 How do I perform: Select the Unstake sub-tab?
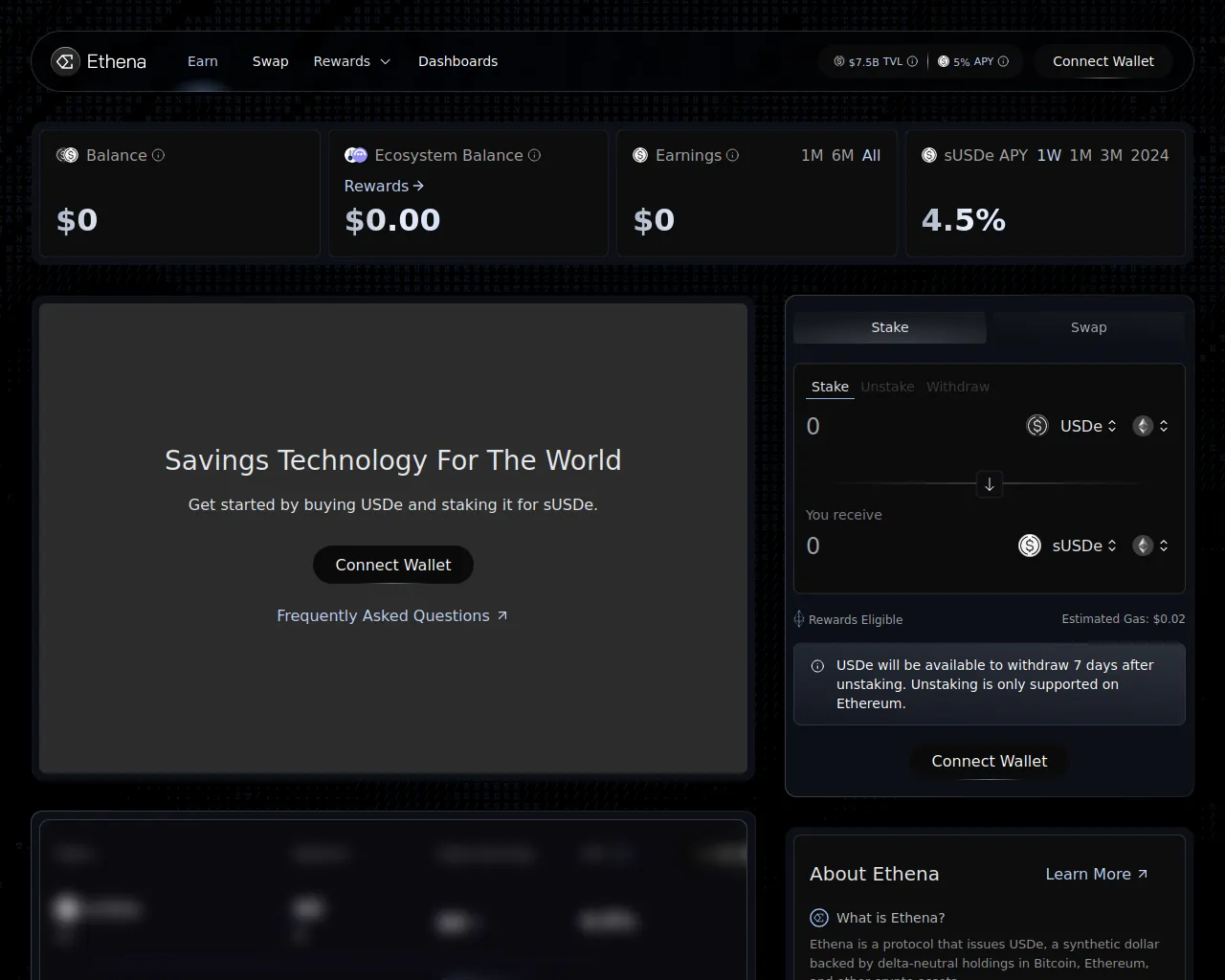tap(887, 387)
